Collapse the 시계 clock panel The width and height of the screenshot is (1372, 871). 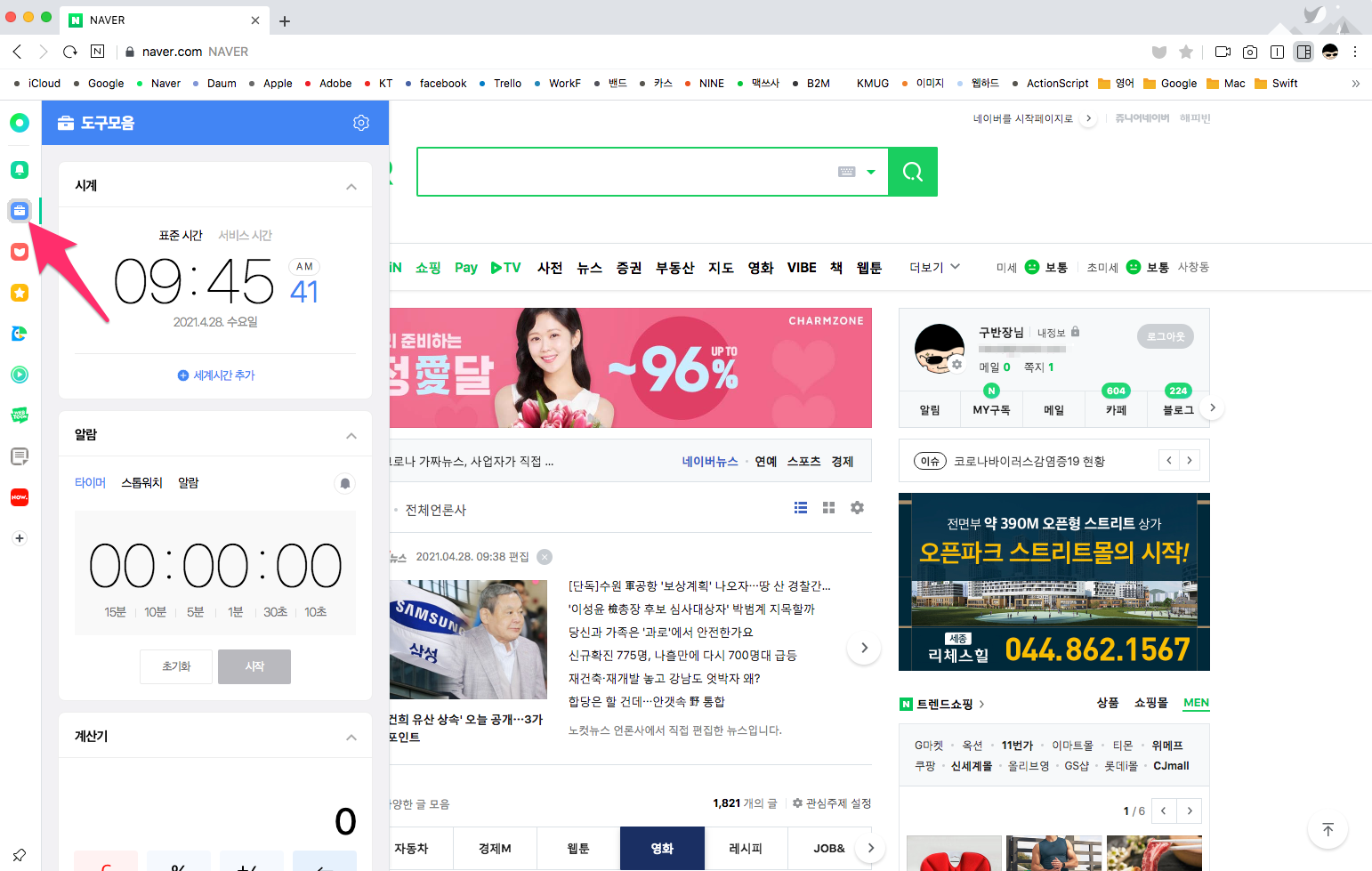351,186
